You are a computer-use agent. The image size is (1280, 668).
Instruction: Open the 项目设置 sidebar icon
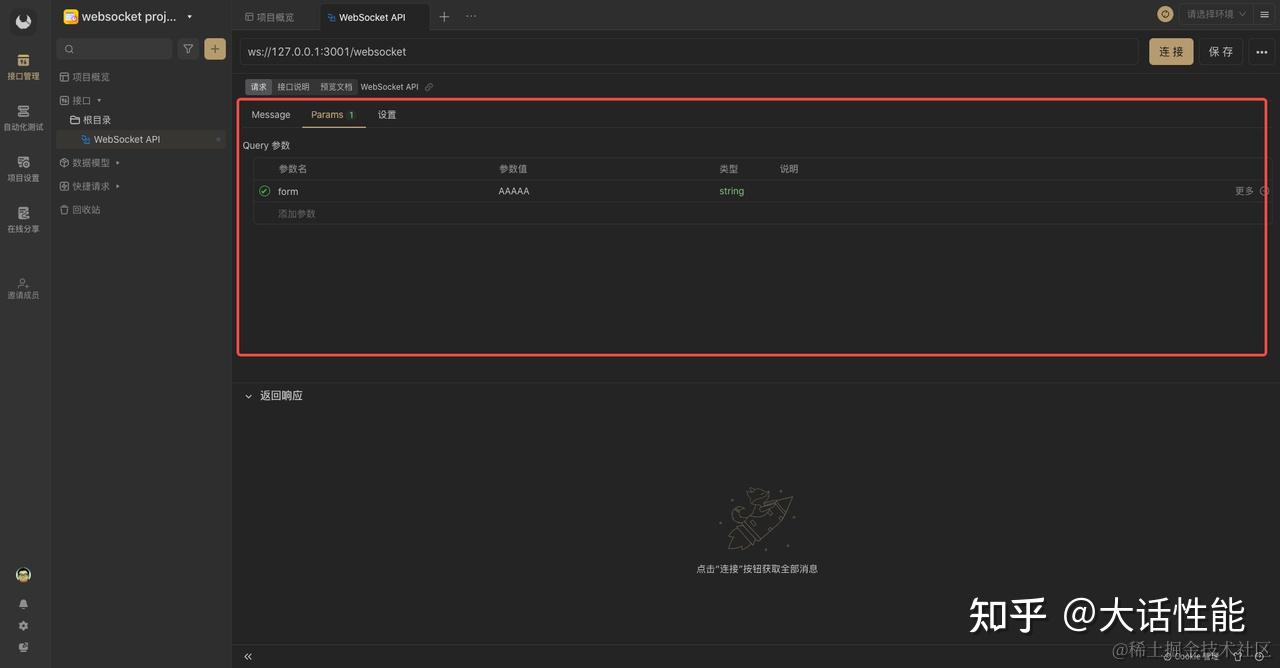[x=23, y=169]
